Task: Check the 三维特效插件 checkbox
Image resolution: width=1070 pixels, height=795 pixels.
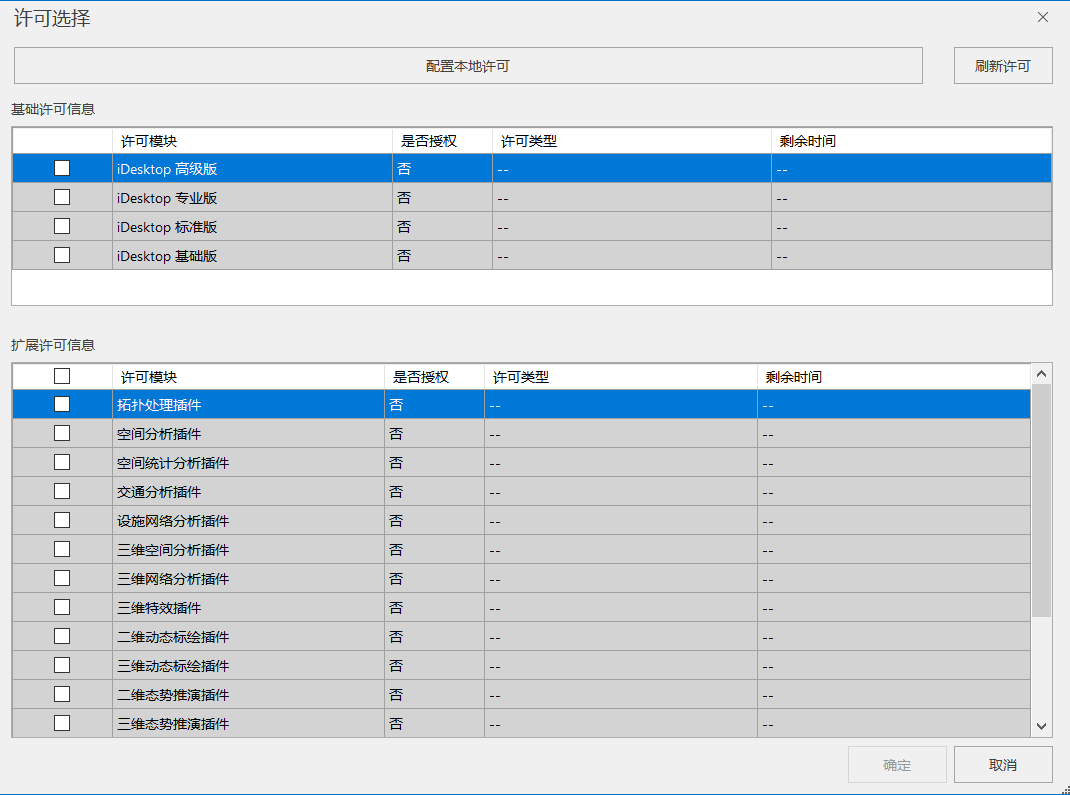Action: point(62,607)
